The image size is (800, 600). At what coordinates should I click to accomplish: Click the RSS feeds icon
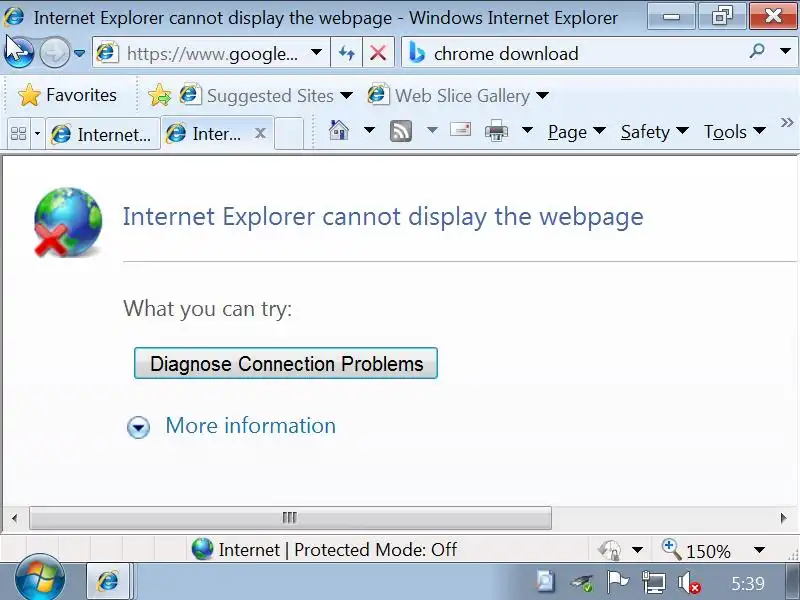[401, 131]
